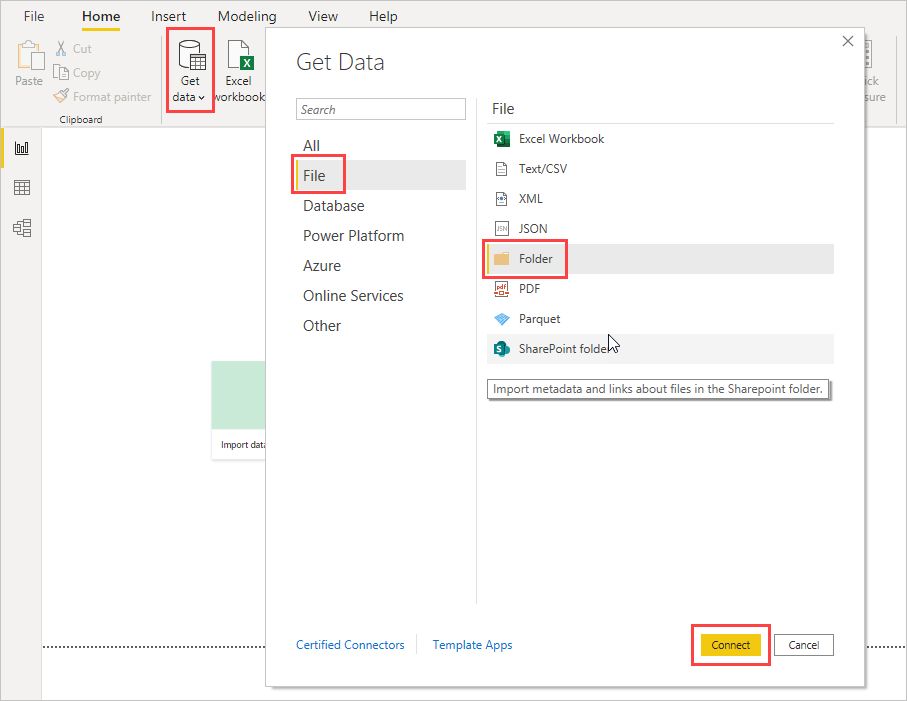Show the Azure category connectors
The height and width of the screenshot is (701, 907).
pyautogui.click(x=322, y=266)
